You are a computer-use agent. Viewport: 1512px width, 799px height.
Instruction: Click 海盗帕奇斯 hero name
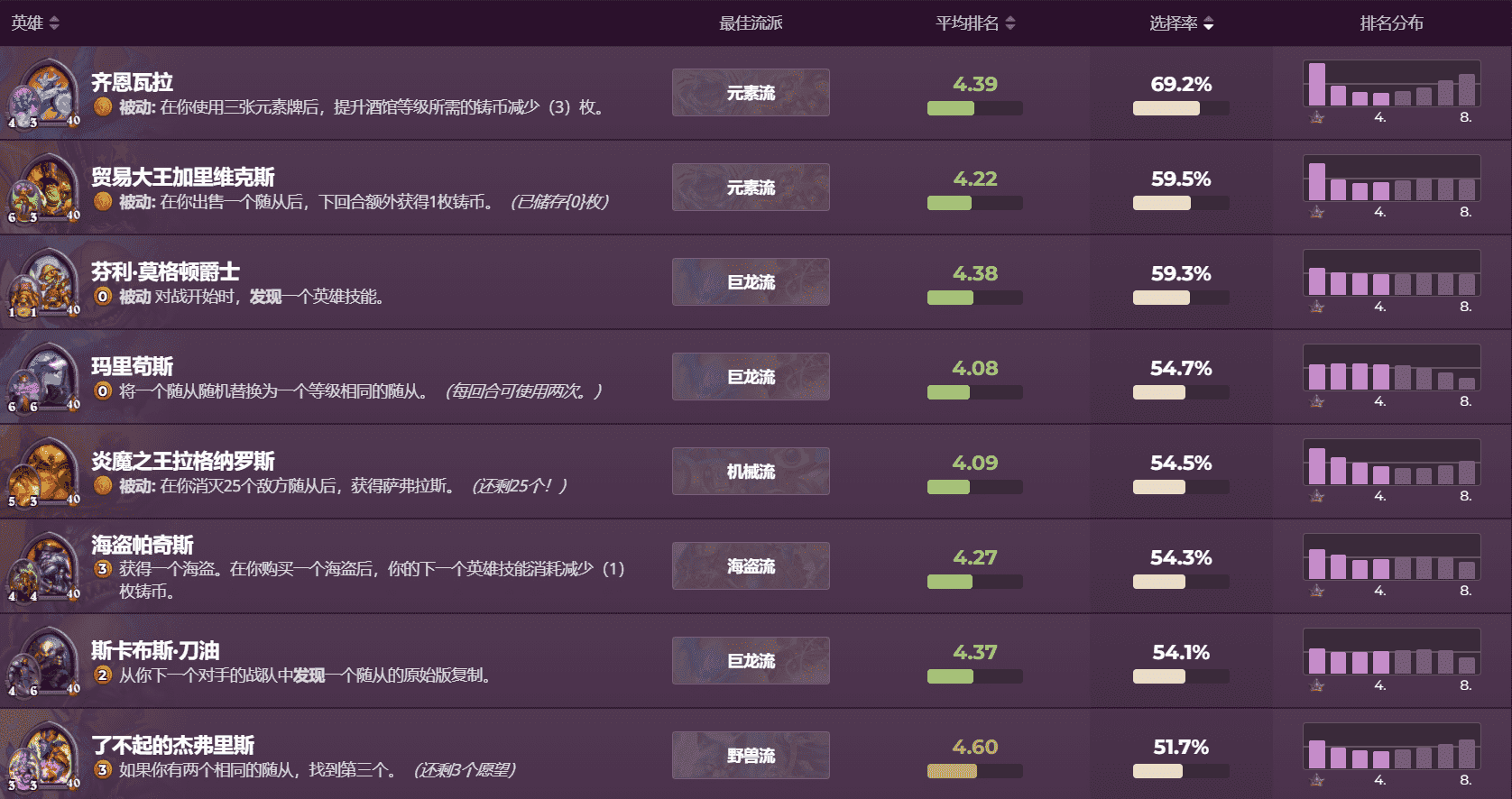[143, 545]
